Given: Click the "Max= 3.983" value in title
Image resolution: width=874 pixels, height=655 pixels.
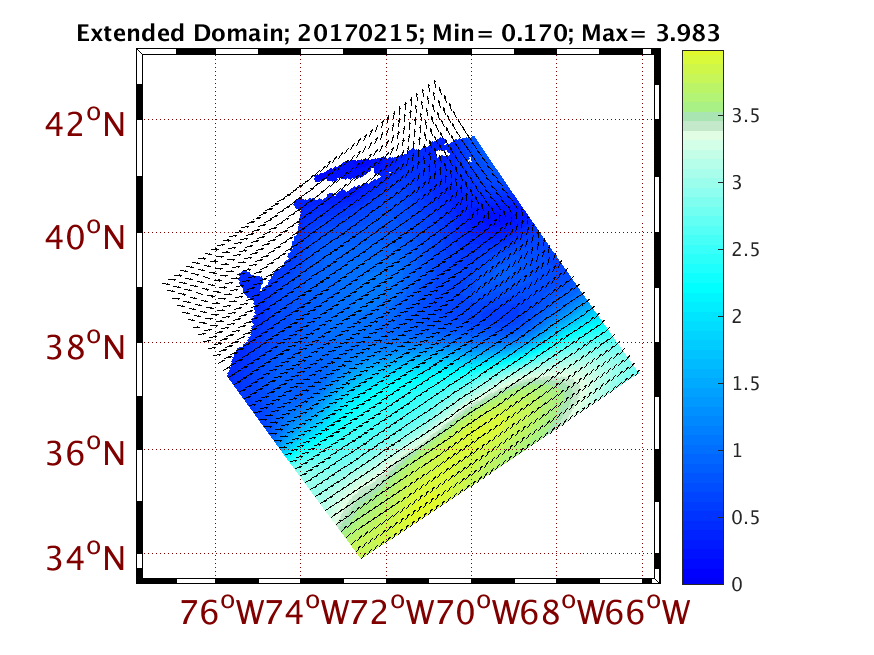Looking at the screenshot, I should (x=659, y=33).
